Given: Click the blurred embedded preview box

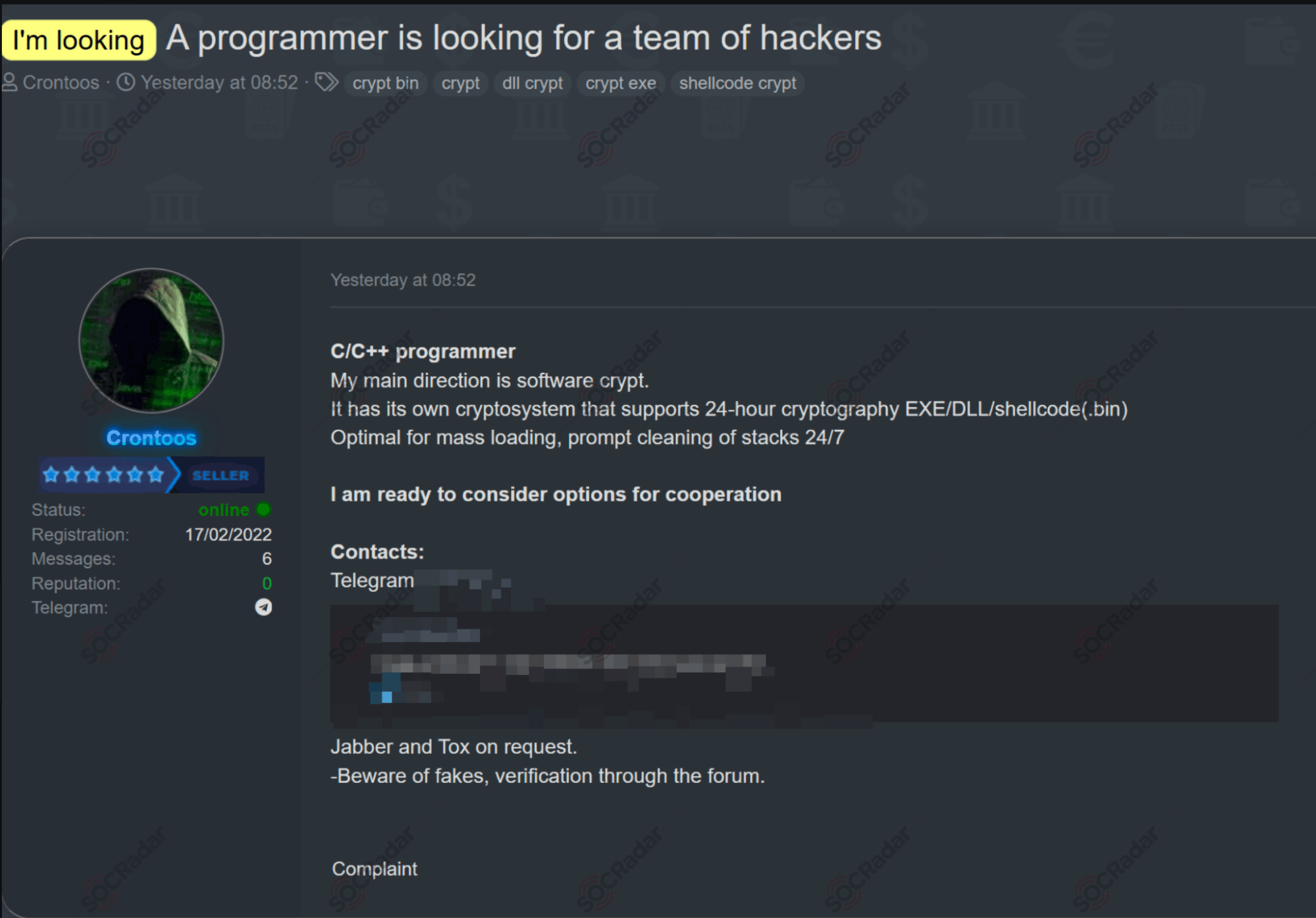Looking at the screenshot, I should click(x=804, y=663).
